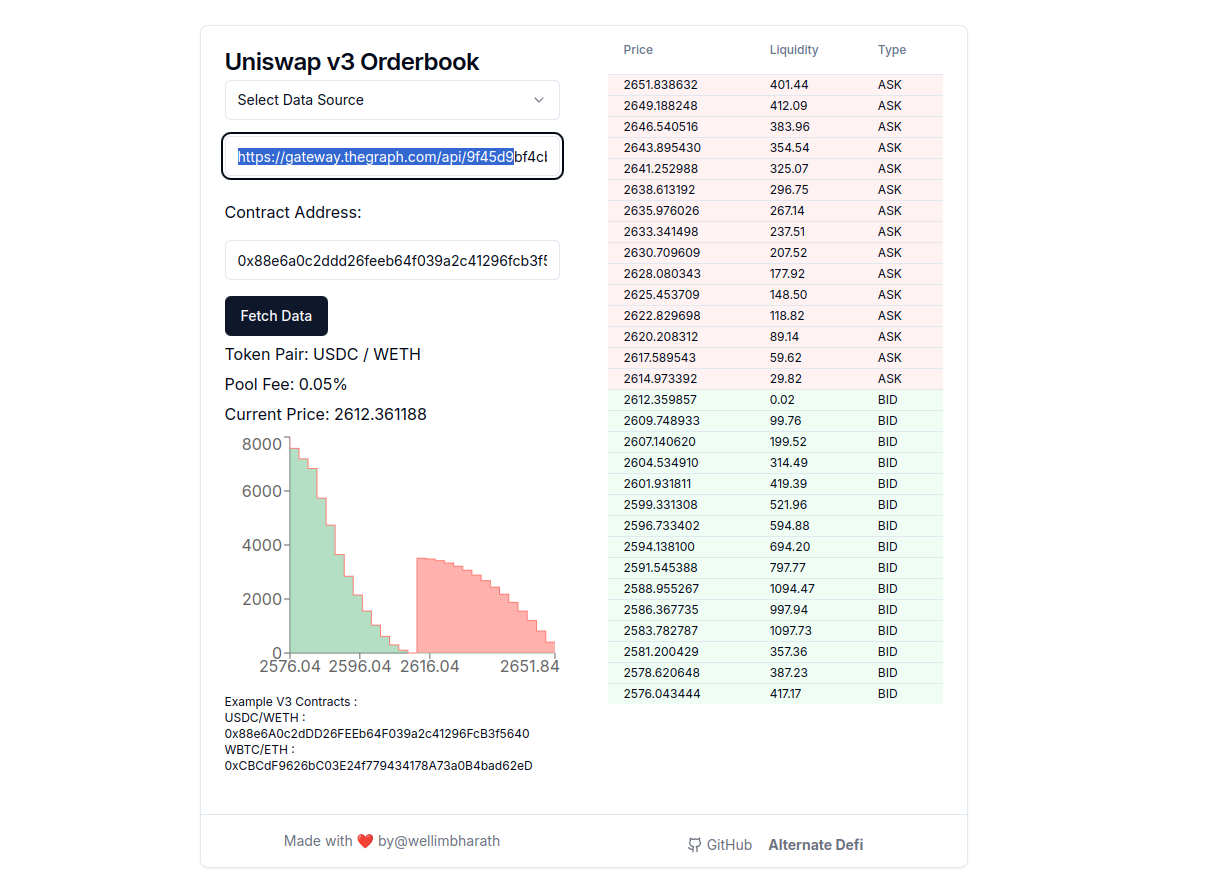Viewport: 1226px width, 884px height.
Task: Select the ASK row priced 2649.188248
Action: click(775, 106)
